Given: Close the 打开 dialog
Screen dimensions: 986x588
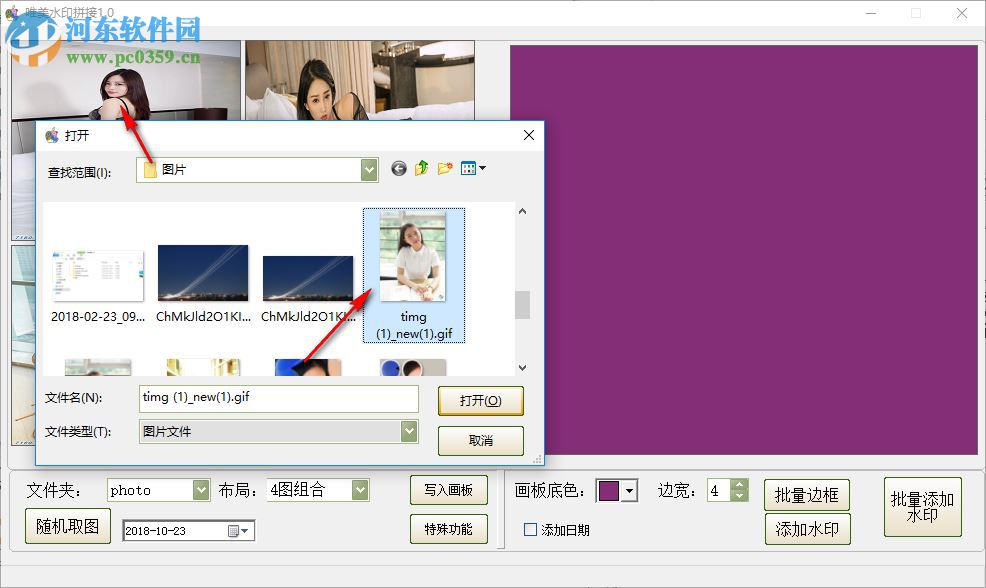Looking at the screenshot, I should 529,135.
